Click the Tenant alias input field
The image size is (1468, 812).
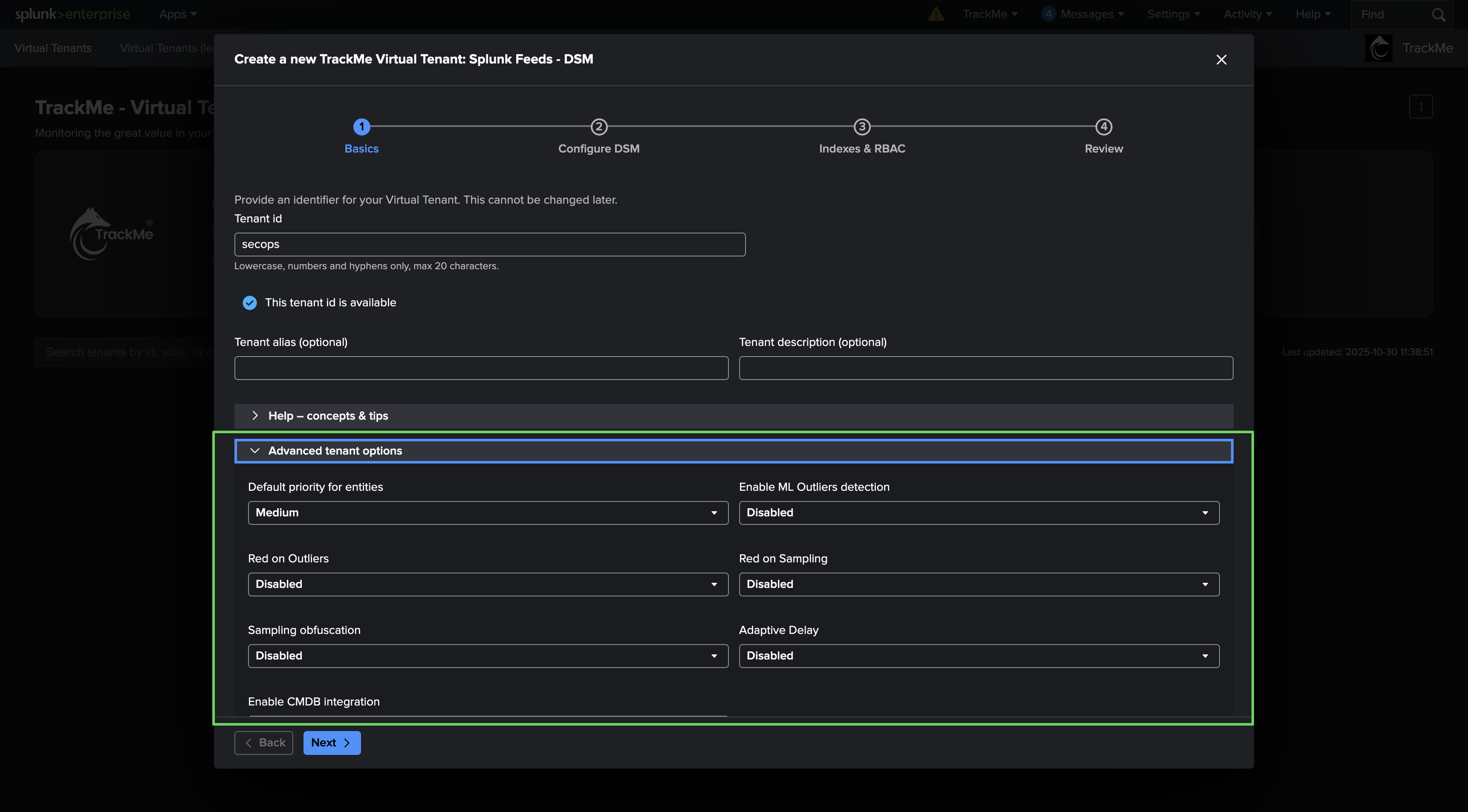pyautogui.click(x=481, y=369)
